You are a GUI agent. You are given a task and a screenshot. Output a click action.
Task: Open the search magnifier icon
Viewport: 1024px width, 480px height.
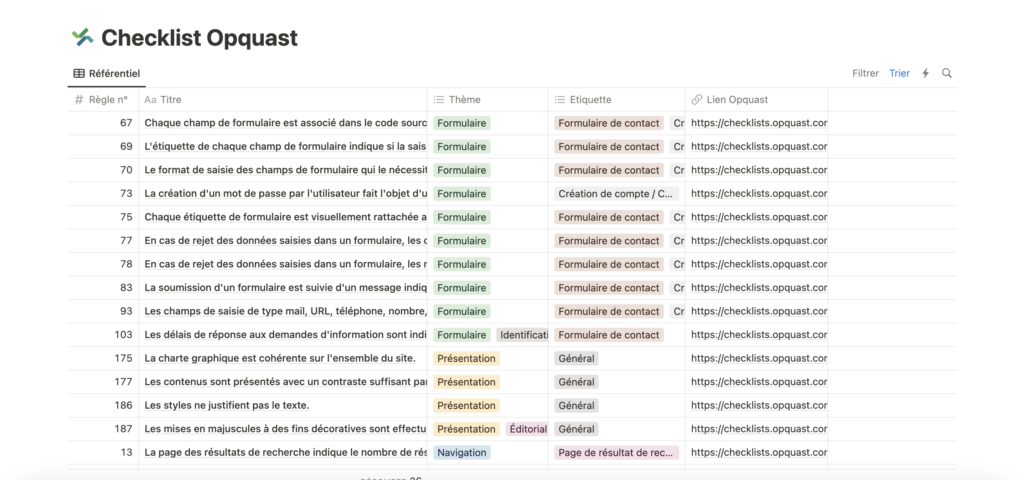coord(946,73)
